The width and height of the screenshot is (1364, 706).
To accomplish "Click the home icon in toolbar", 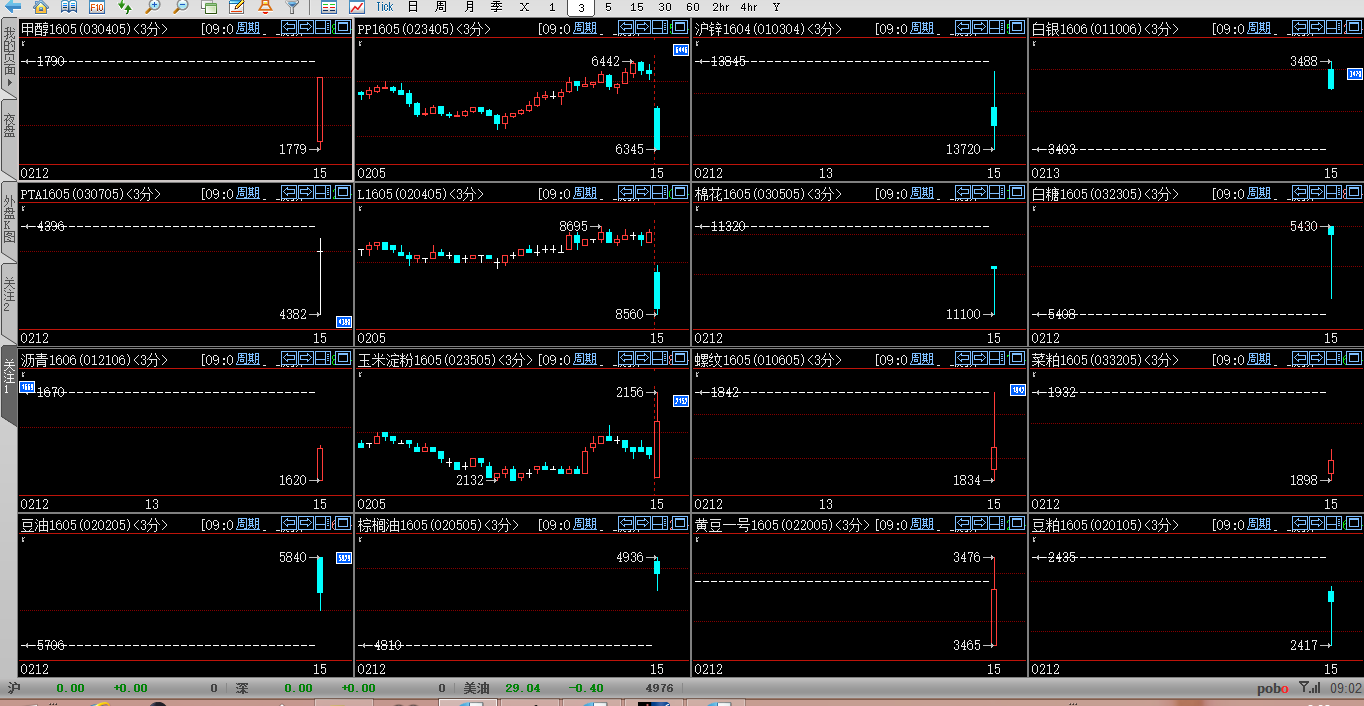I will click(x=40, y=7).
